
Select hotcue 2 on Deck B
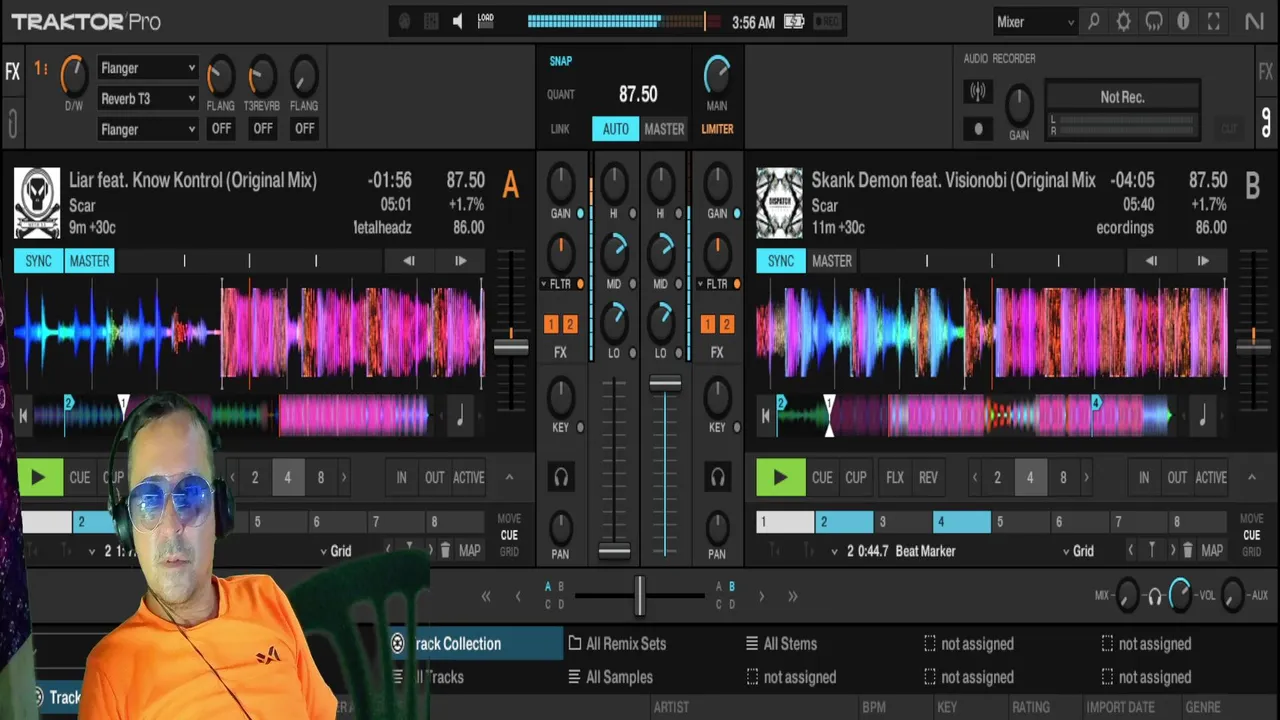coord(844,521)
